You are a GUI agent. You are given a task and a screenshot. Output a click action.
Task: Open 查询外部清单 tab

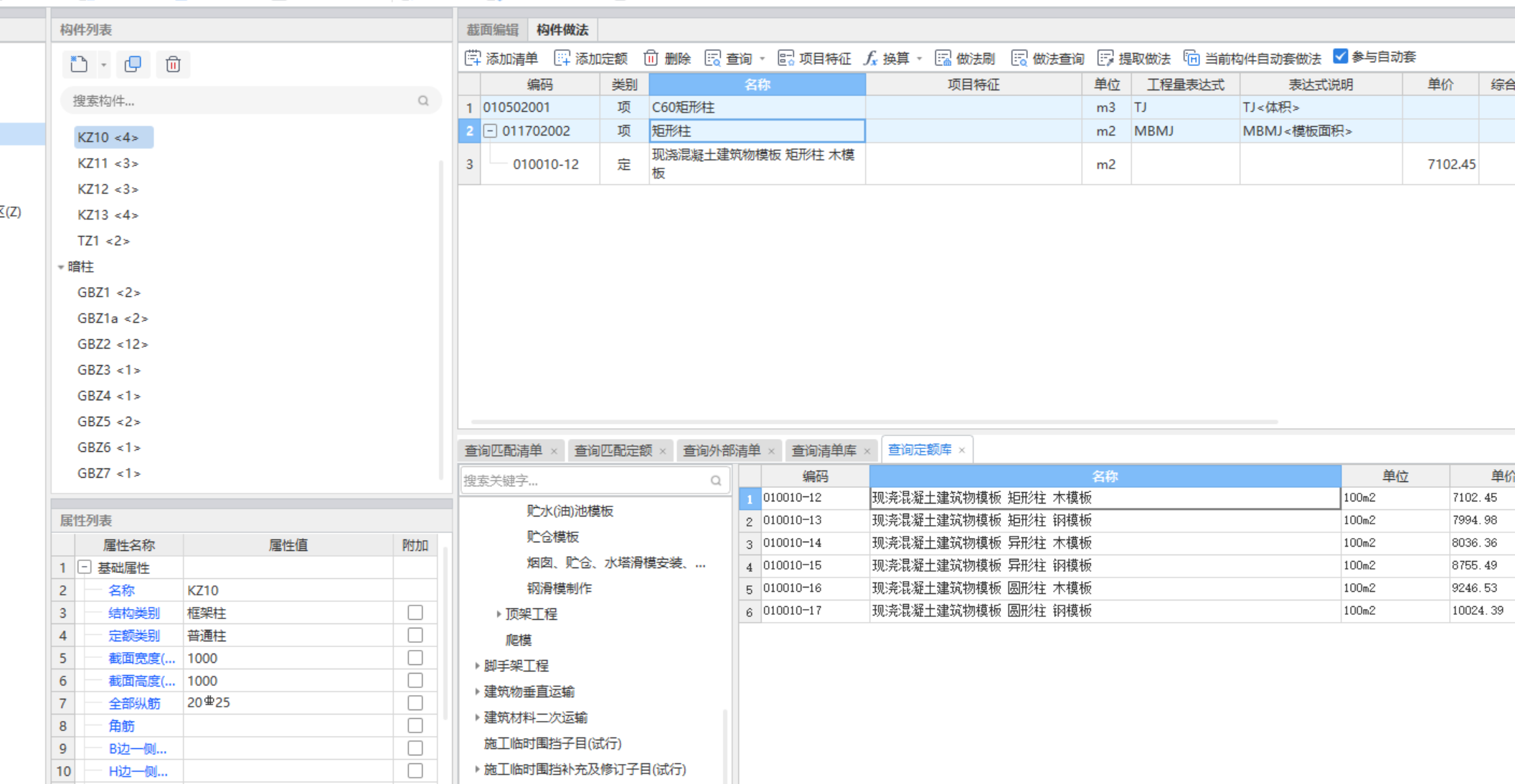point(722,450)
